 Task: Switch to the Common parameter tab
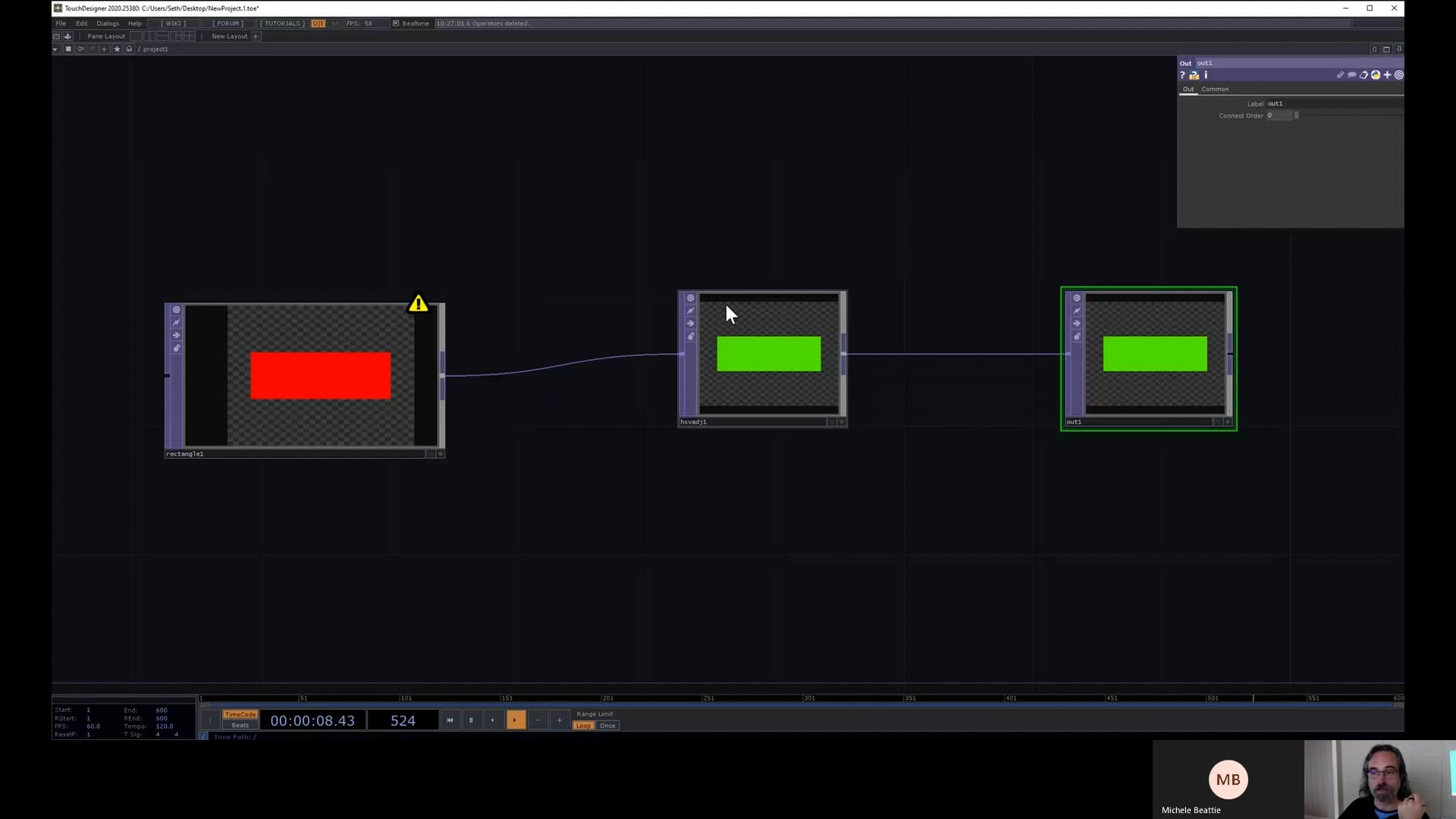[x=1215, y=89]
